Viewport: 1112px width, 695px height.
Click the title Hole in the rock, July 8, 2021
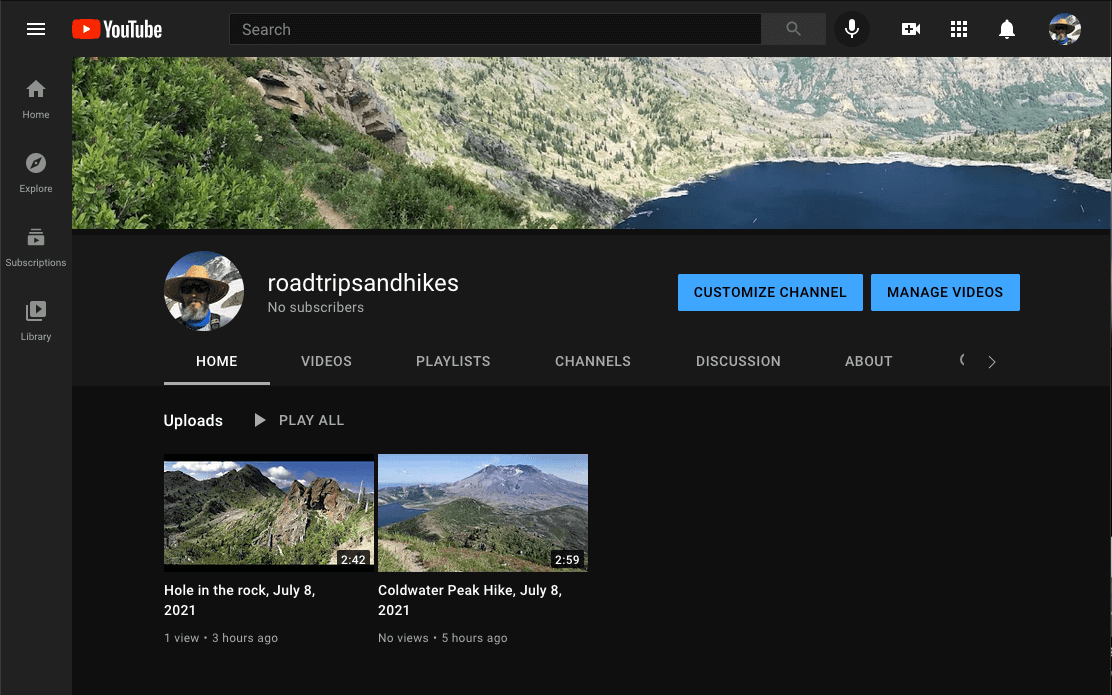[x=240, y=600]
